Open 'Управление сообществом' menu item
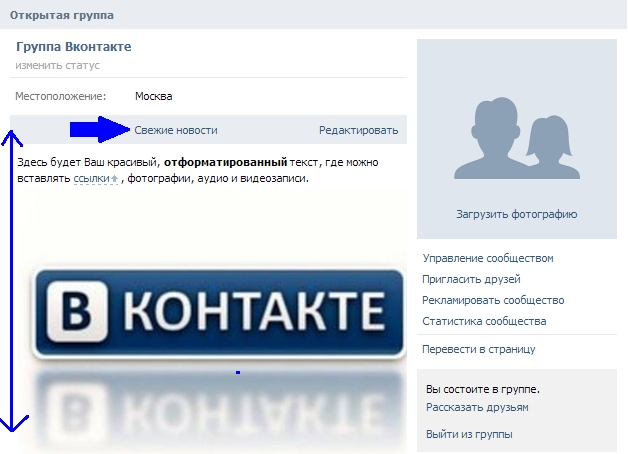Viewport: 628px width, 454px height. 488,258
